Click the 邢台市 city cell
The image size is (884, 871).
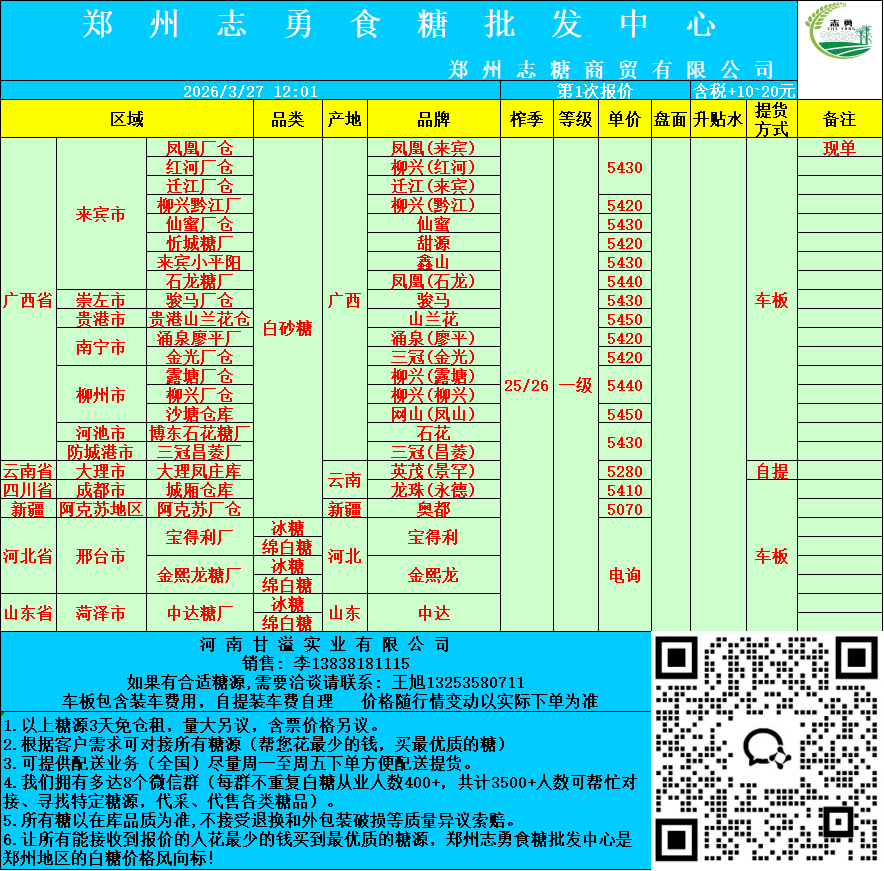pos(101,556)
